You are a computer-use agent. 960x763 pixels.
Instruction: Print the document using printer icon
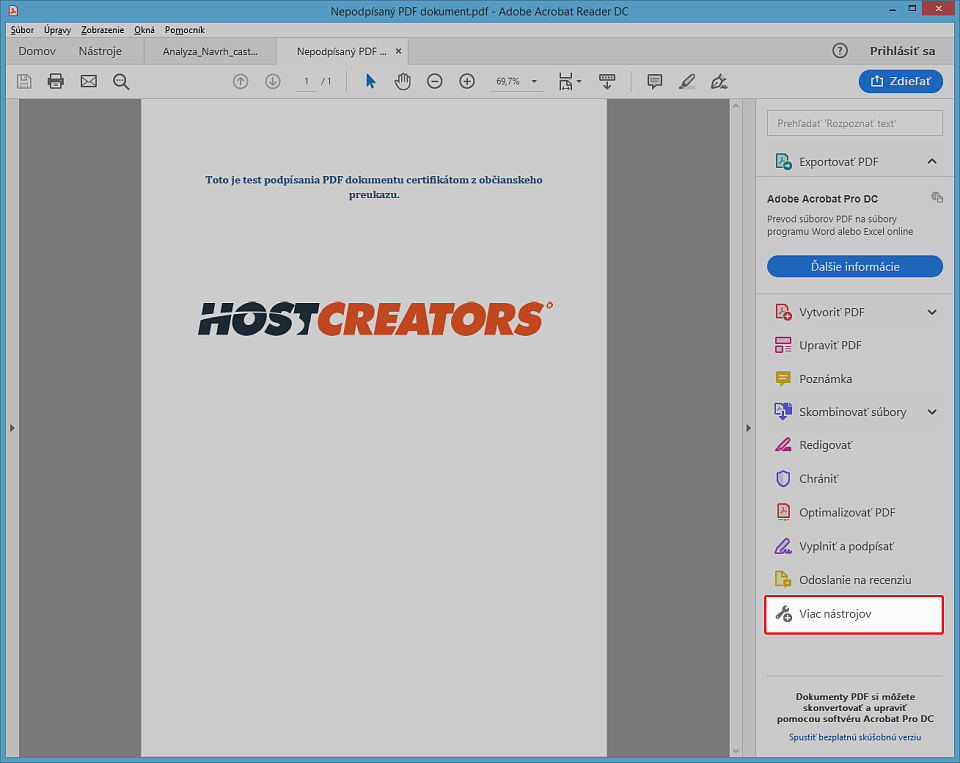click(56, 81)
